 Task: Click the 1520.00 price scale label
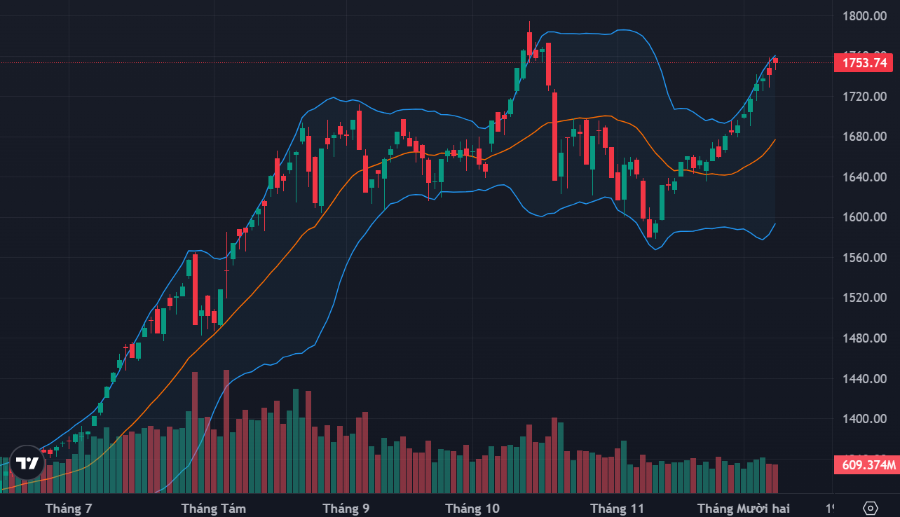click(x=865, y=298)
